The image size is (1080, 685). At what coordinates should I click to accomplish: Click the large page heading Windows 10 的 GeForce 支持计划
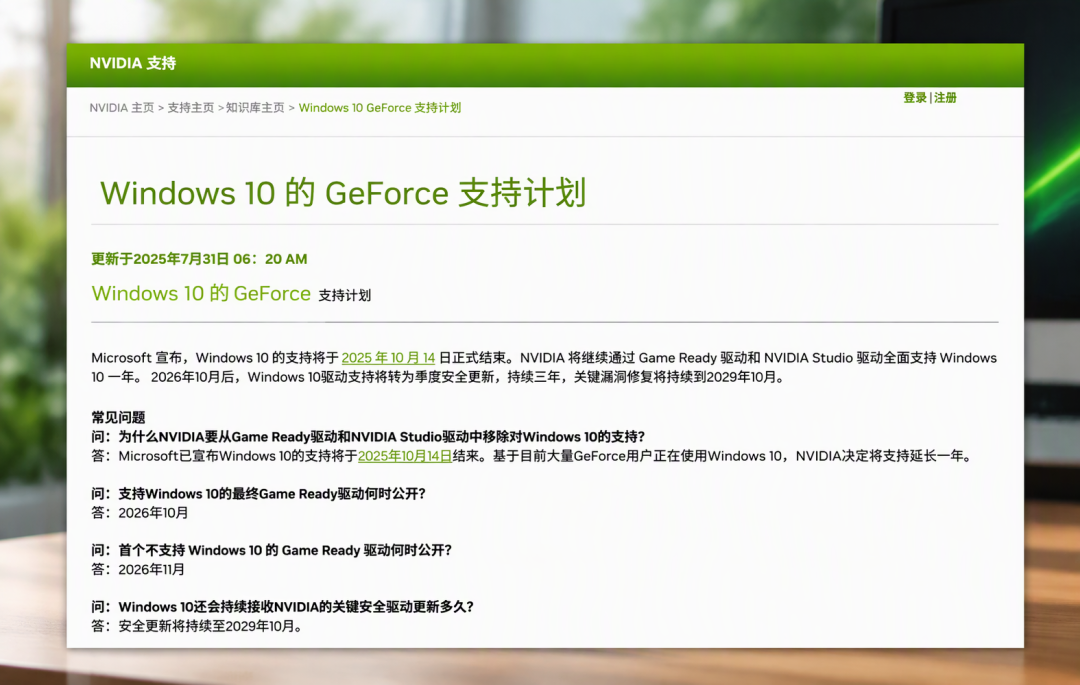point(343,193)
